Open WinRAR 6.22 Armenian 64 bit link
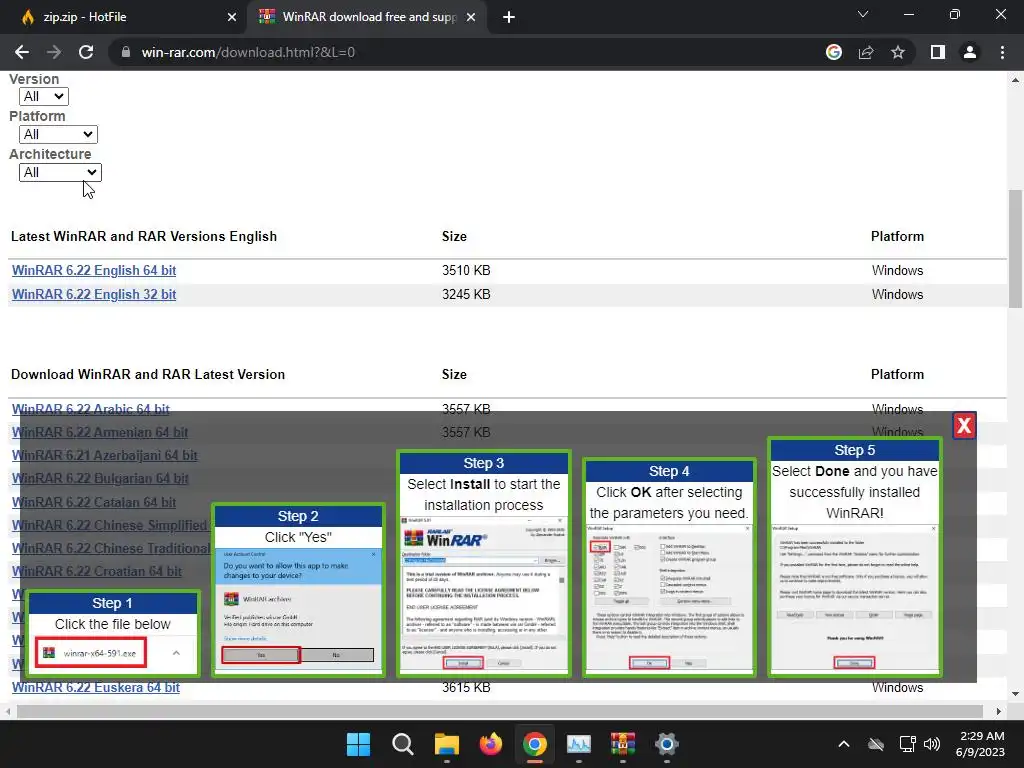This screenshot has width=1024, height=768. tap(100, 432)
